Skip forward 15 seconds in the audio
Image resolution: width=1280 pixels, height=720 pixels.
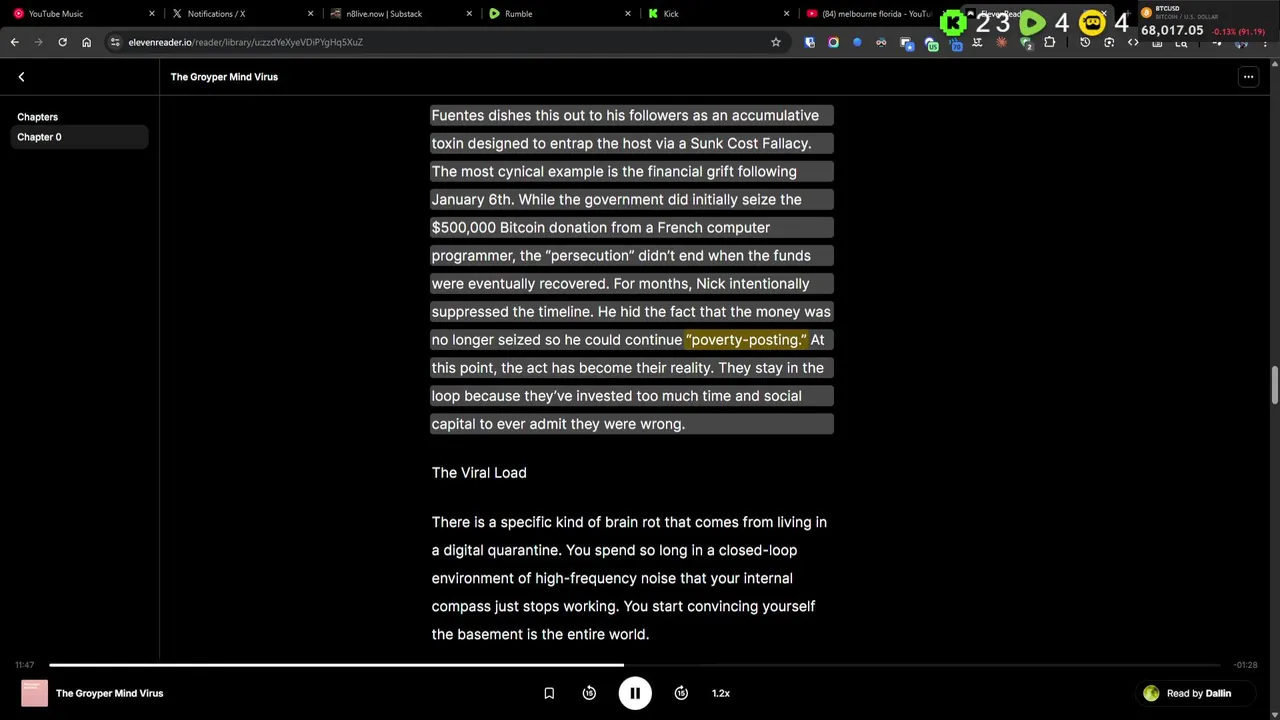(x=681, y=693)
